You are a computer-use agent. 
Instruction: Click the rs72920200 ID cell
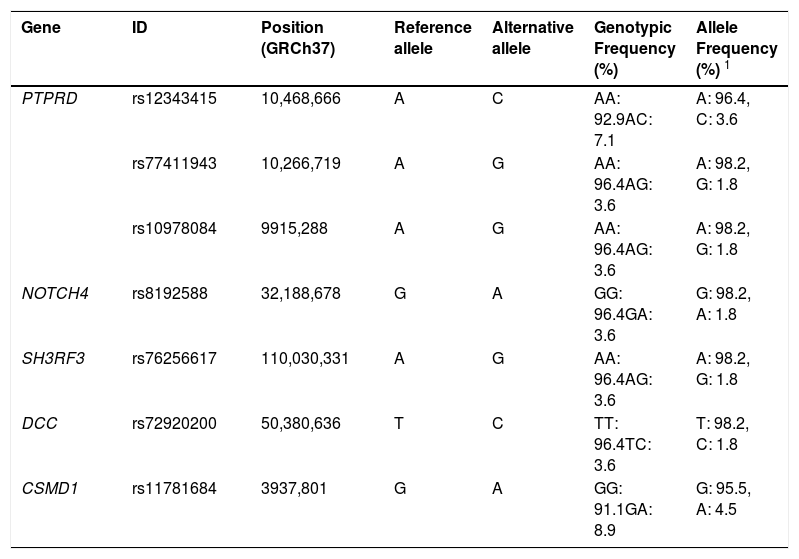[174, 423]
